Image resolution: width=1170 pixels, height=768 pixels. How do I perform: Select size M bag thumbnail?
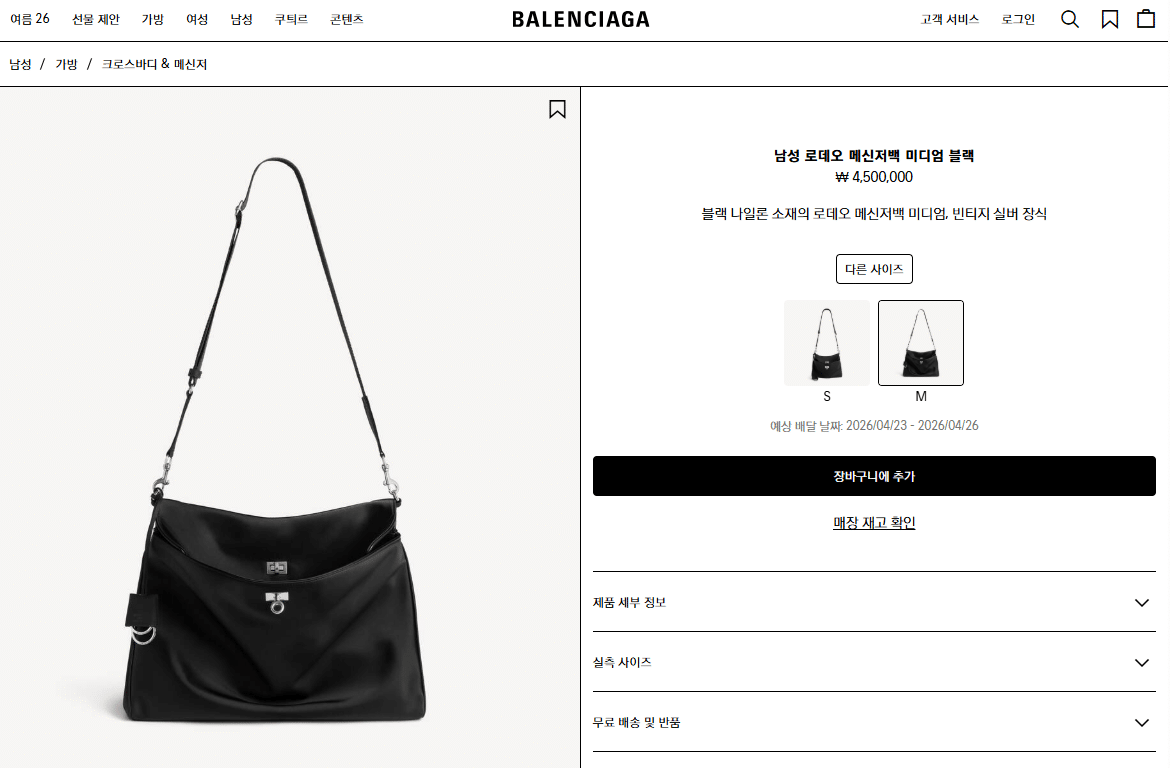coord(921,343)
